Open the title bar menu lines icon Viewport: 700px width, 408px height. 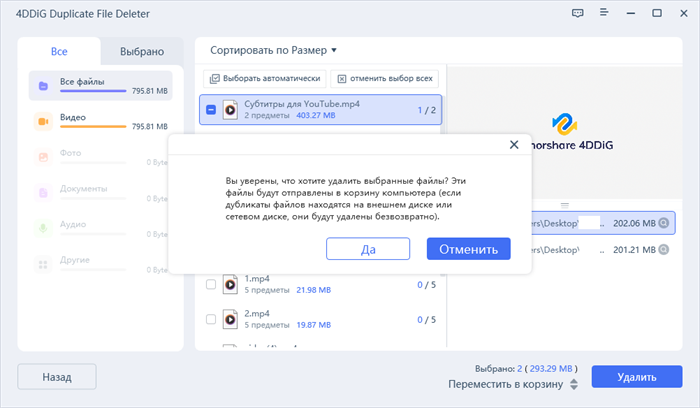point(604,12)
